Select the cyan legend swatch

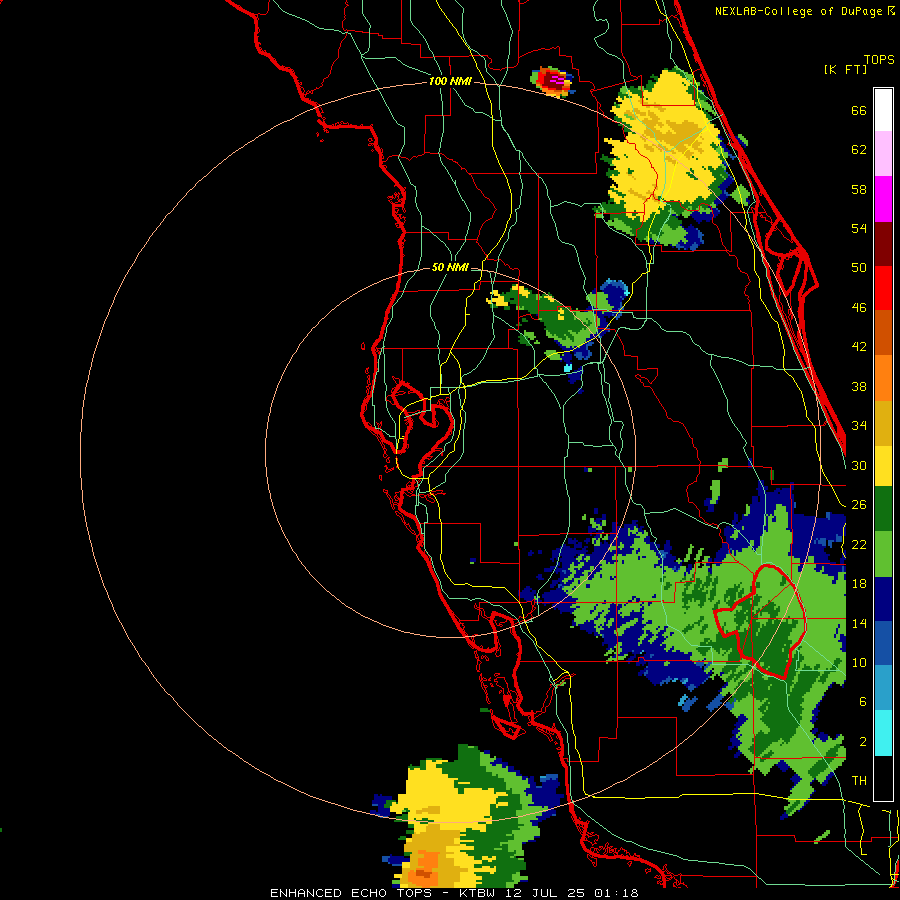click(x=883, y=733)
